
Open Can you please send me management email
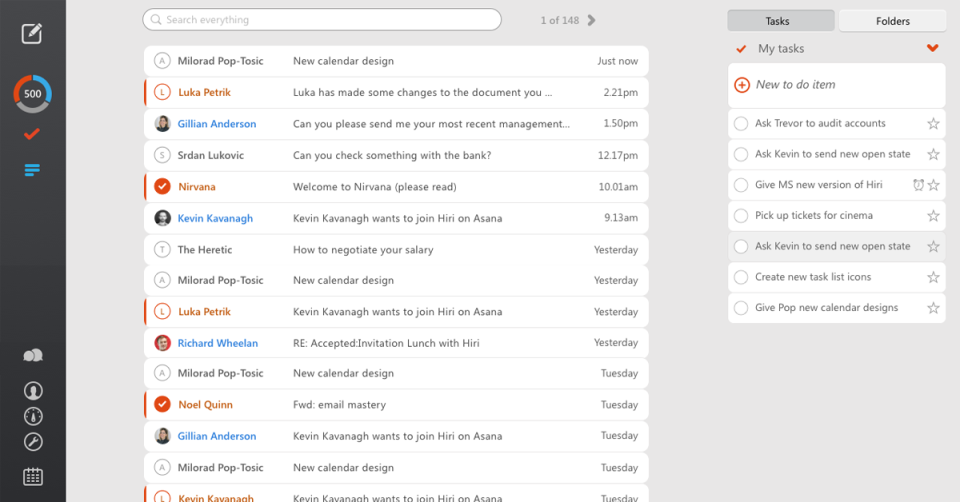coord(396,124)
